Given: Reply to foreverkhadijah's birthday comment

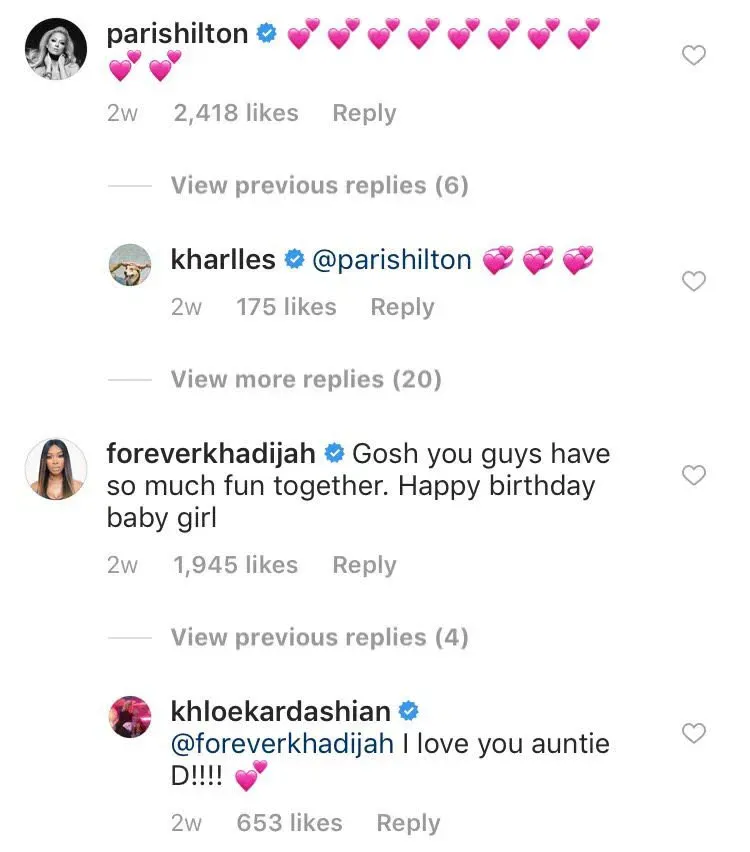Looking at the screenshot, I should click(x=364, y=565).
